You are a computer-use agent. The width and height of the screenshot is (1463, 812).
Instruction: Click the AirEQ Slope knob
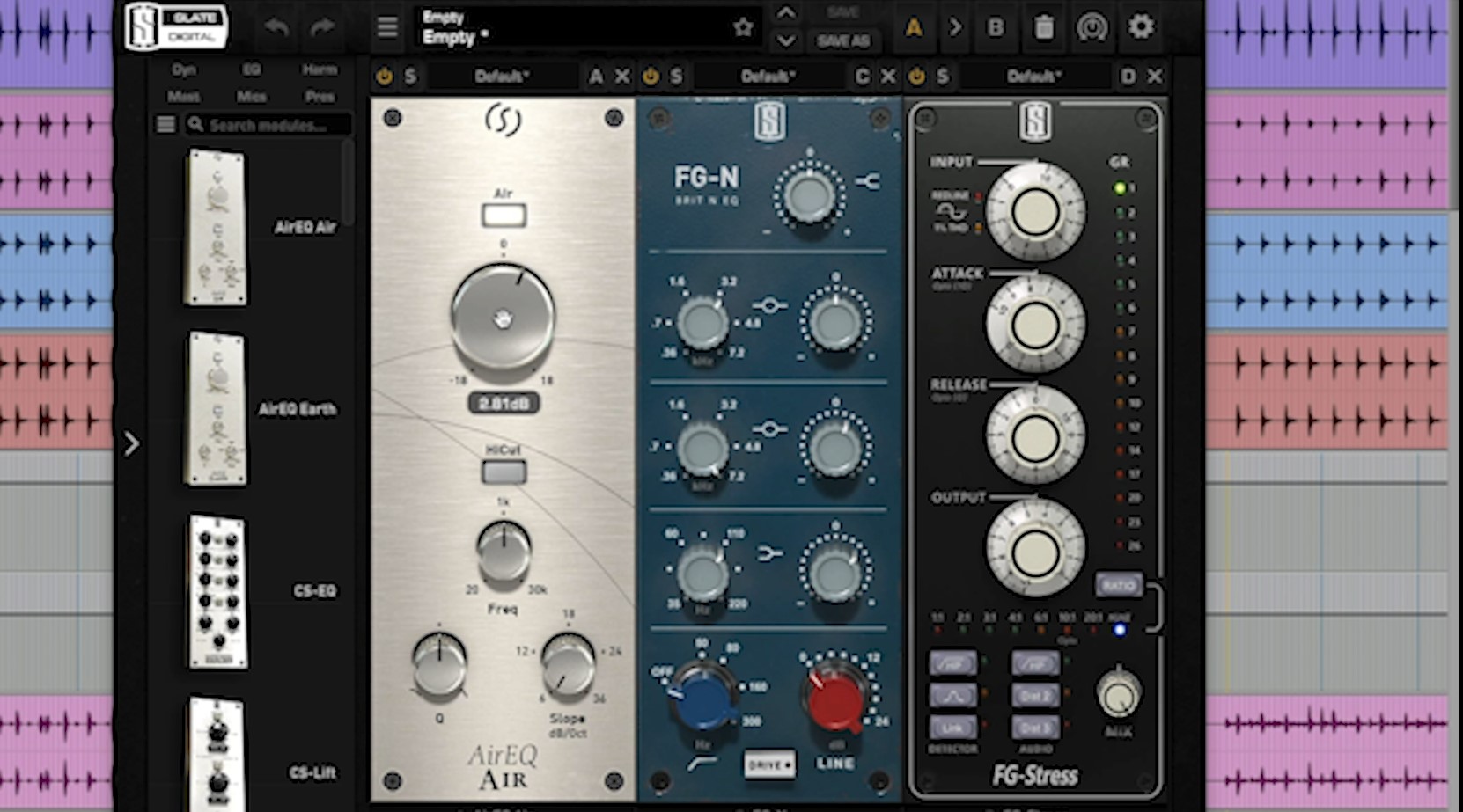(x=568, y=662)
